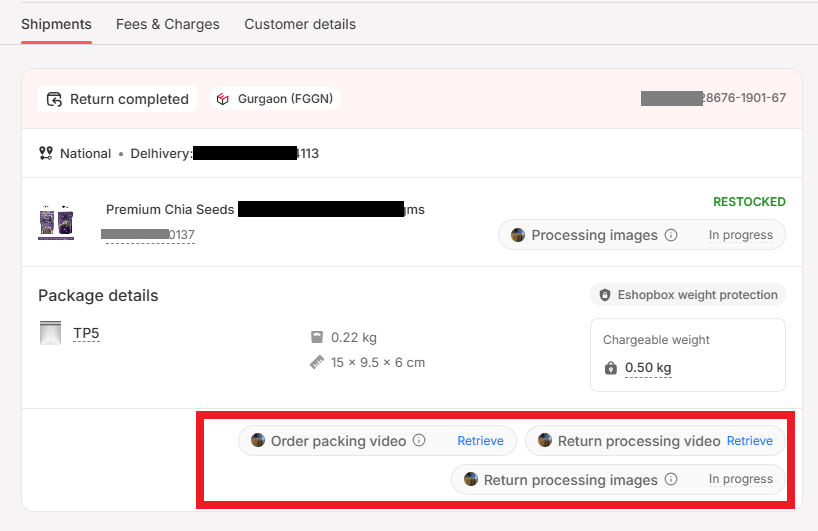Click the National route pin icon
Image resolution: width=818 pixels, height=531 pixels.
tap(46, 153)
